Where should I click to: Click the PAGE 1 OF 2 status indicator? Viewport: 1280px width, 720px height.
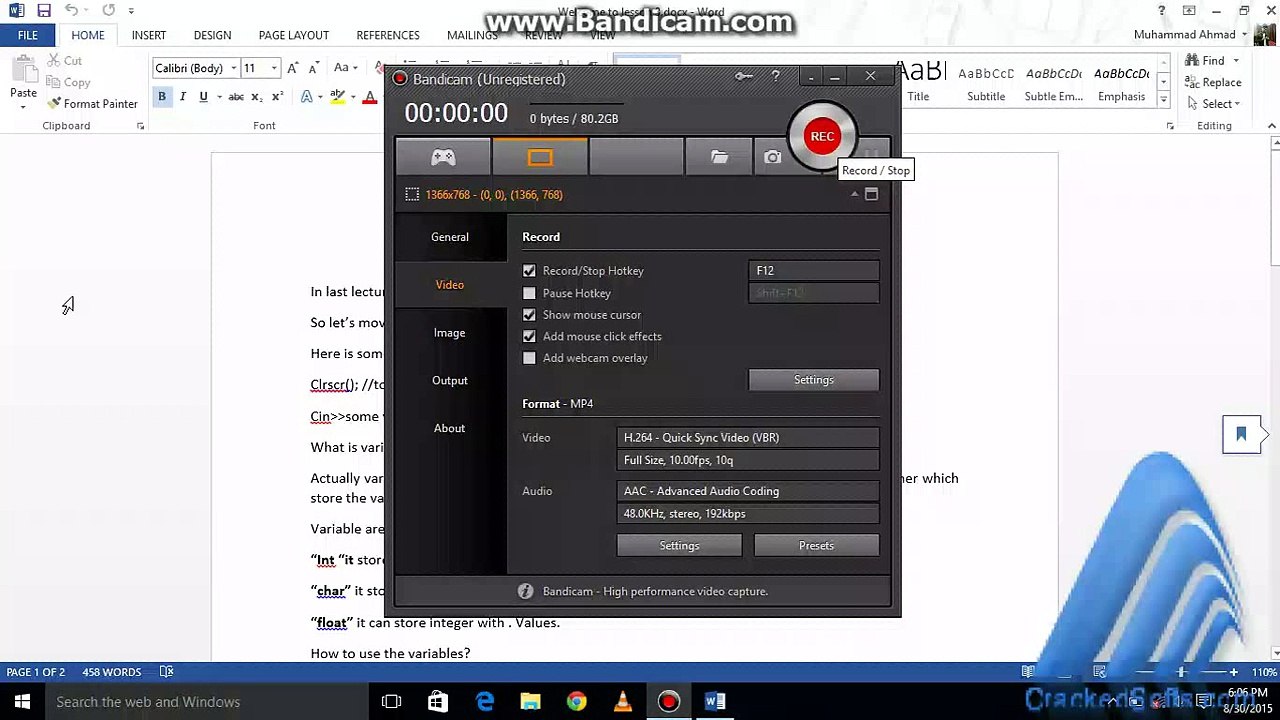pos(36,672)
